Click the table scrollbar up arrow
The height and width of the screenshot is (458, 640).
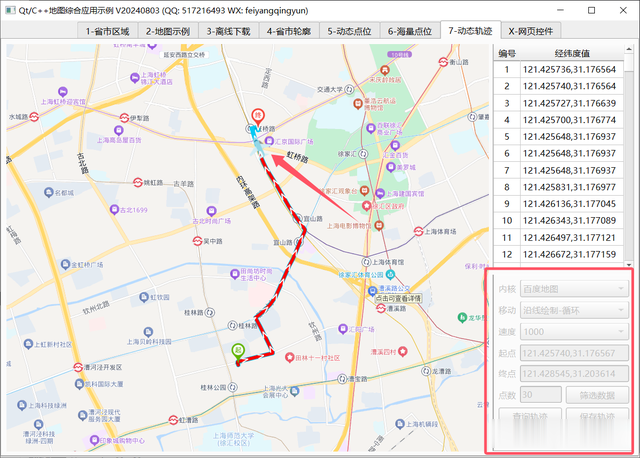[x=629, y=49]
